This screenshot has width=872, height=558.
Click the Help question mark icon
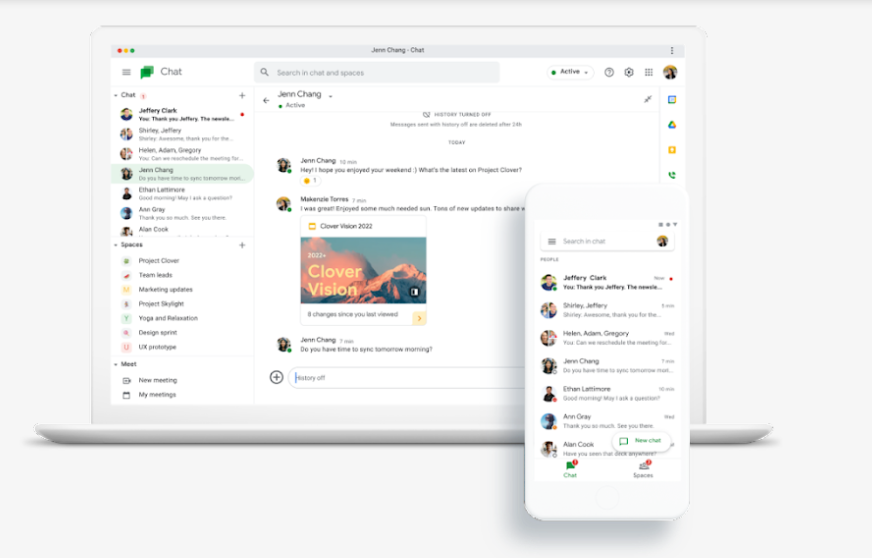click(x=609, y=72)
